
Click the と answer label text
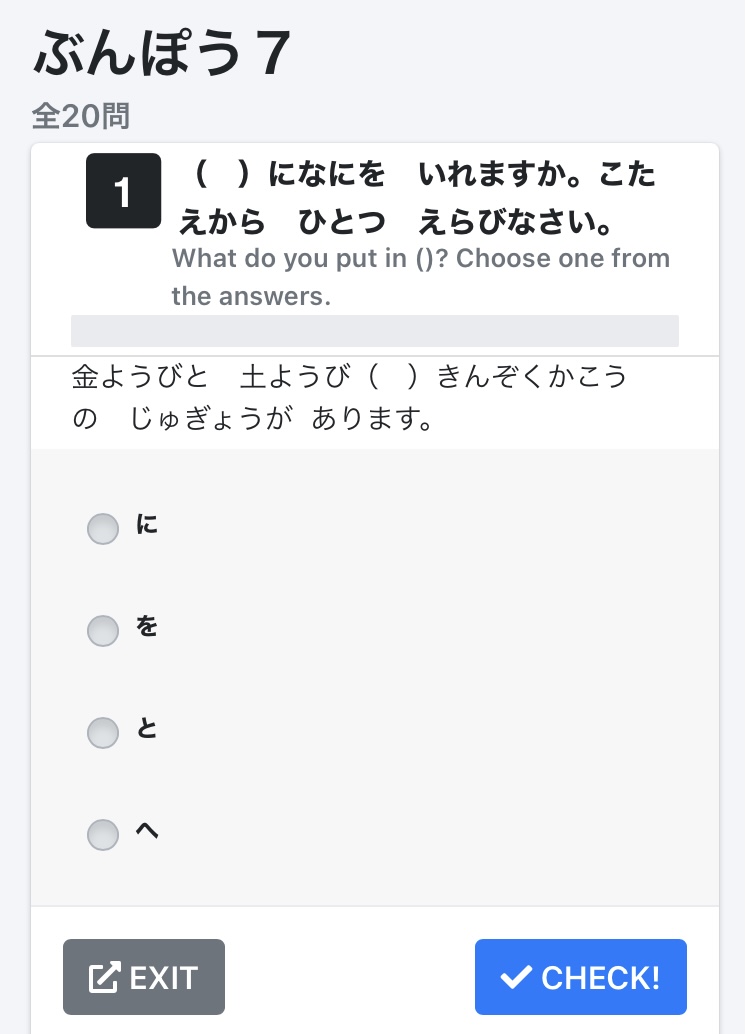(x=147, y=728)
